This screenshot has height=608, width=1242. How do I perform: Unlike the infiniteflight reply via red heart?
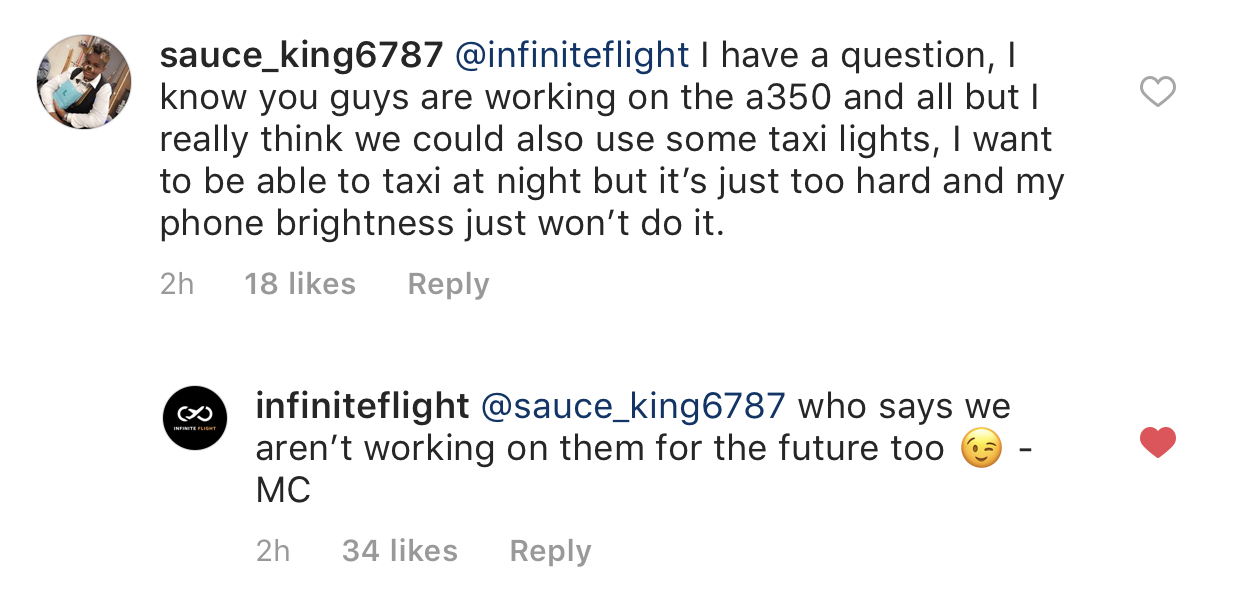(x=1158, y=442)
